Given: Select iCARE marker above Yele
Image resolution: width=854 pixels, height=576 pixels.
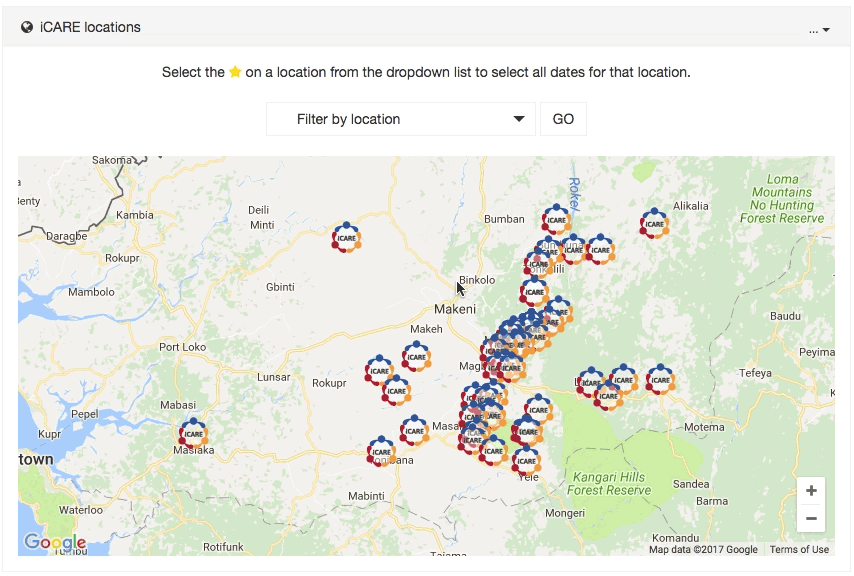Looking at the screenshot, I should [526, 460].
